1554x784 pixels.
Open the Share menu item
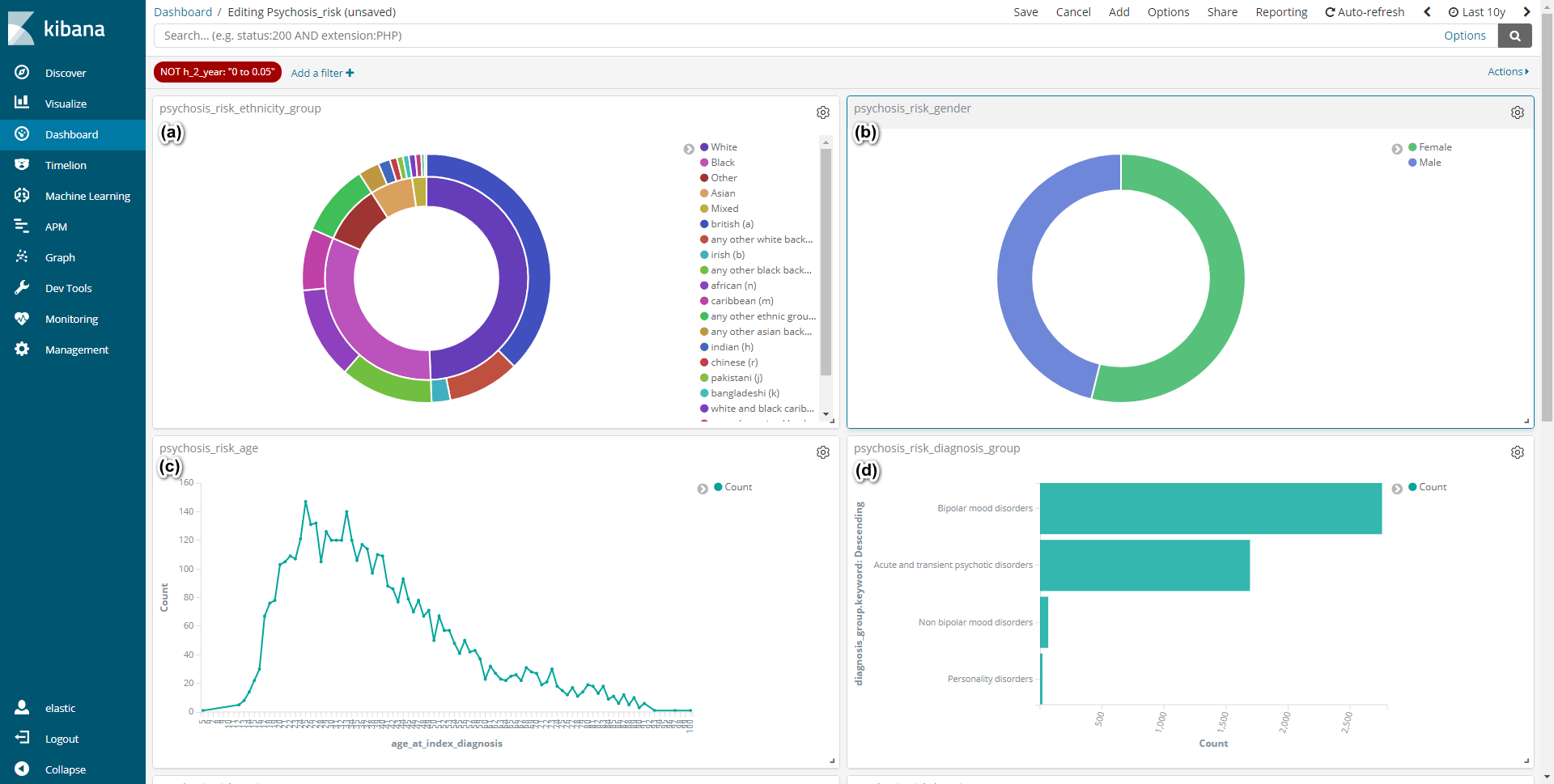[1222, 12]
